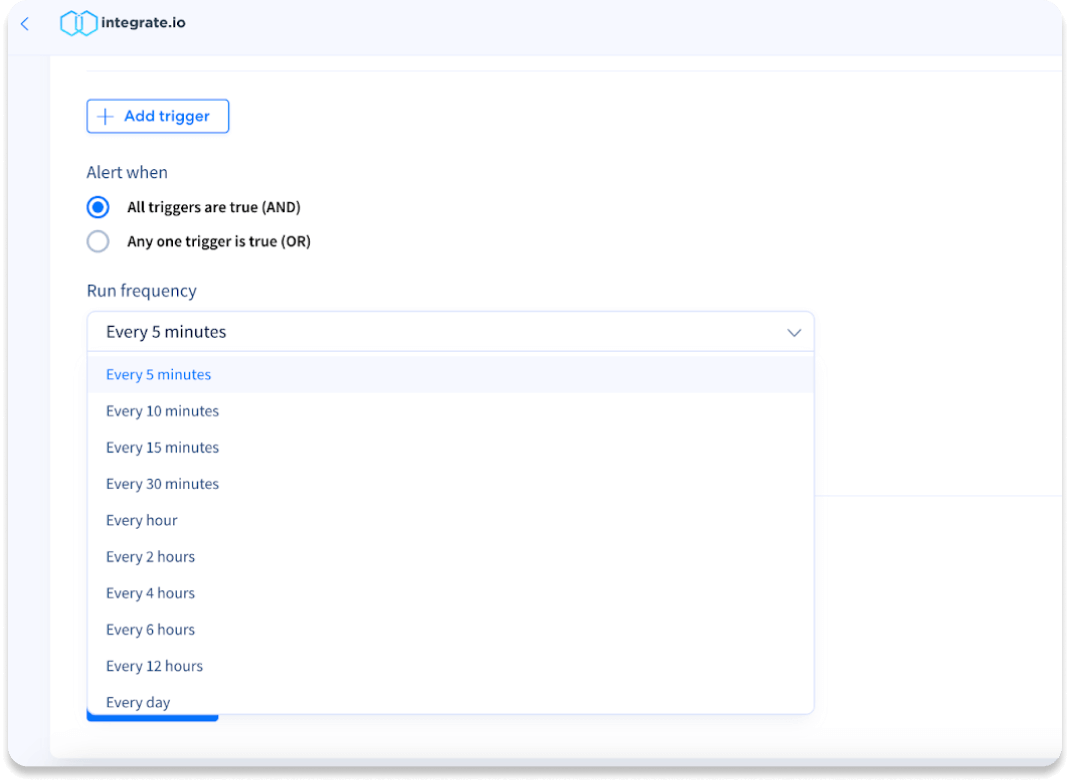
Task: Click the back arrow beside the logo
Action: 25,24
